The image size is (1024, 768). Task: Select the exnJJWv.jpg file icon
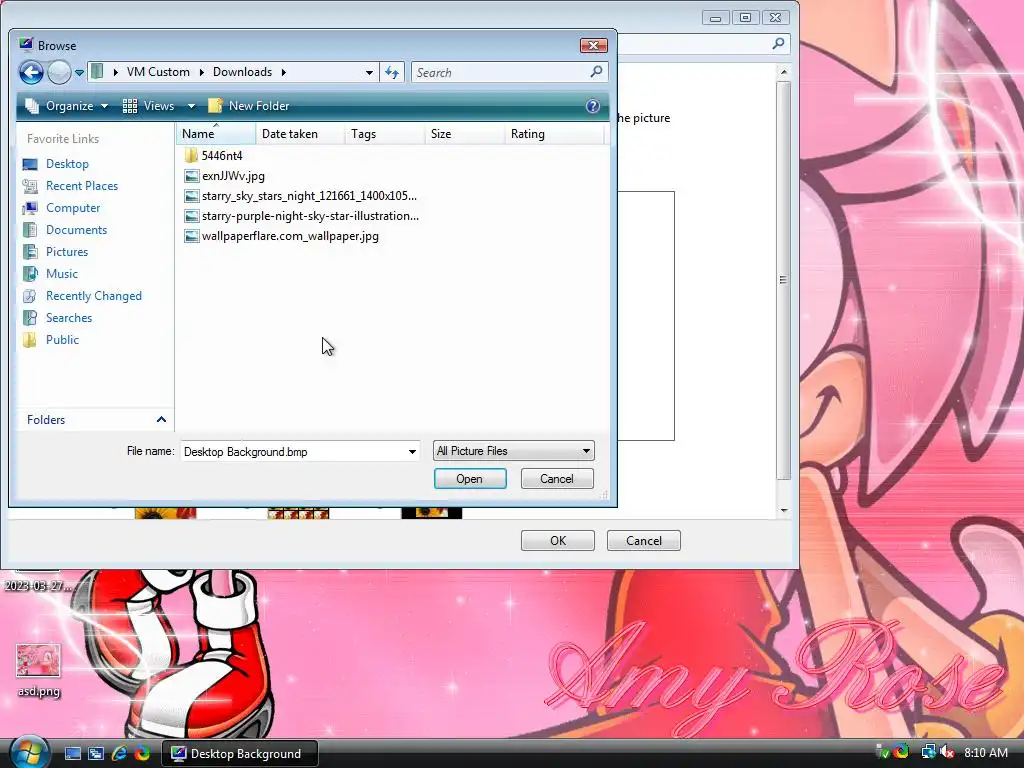point(191,176)
